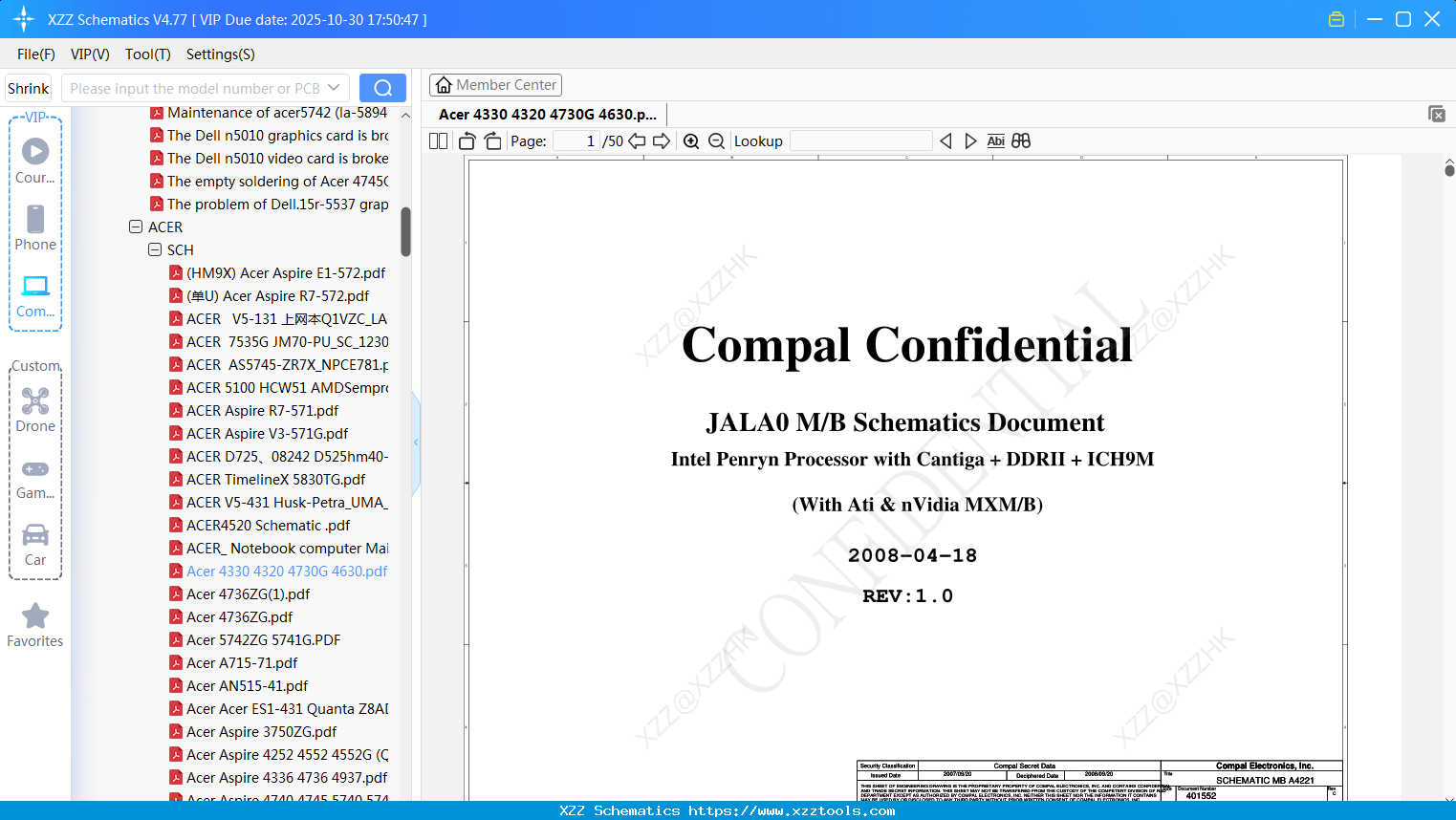
Task: Open Acer Aspire 3750ZG.pdf
Action: pyautogui.click(x=261, y=732)
